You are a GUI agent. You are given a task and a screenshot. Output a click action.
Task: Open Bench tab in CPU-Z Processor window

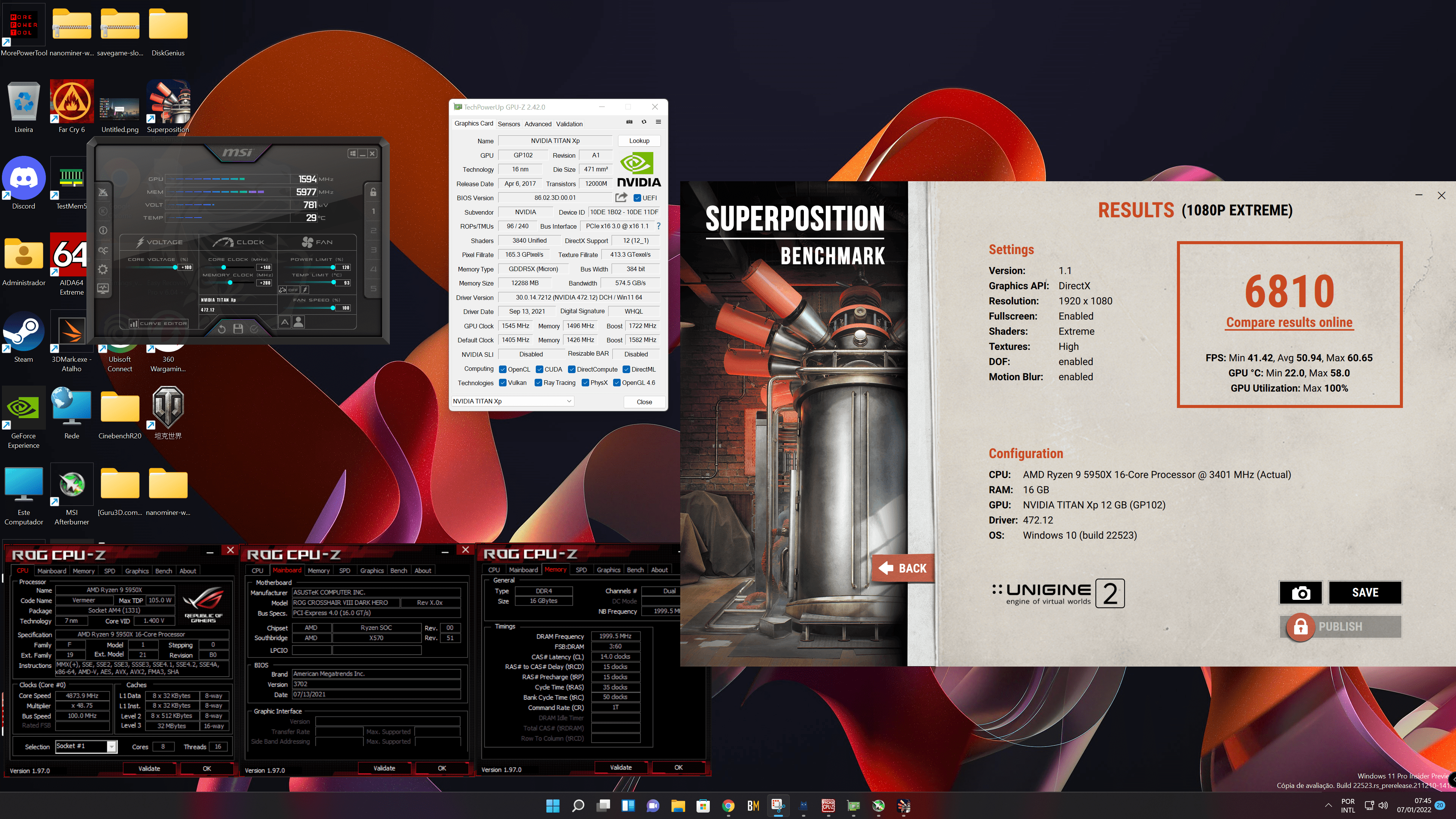click(163, 571)
